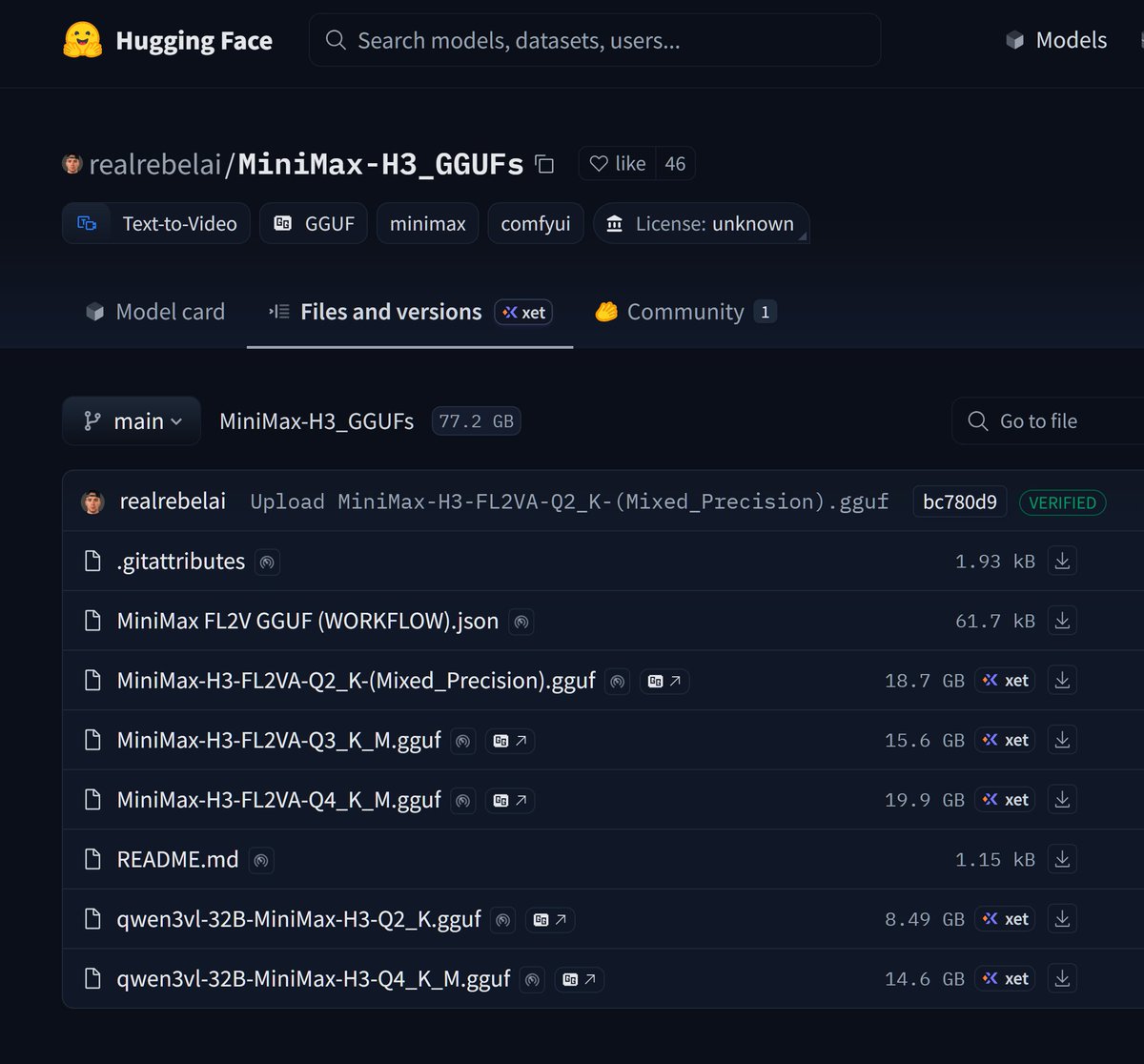Viewport: 1144px width, 1064px height.
Task: Click the xet badge next to Files and versions
Action: [x=523, y=312]
